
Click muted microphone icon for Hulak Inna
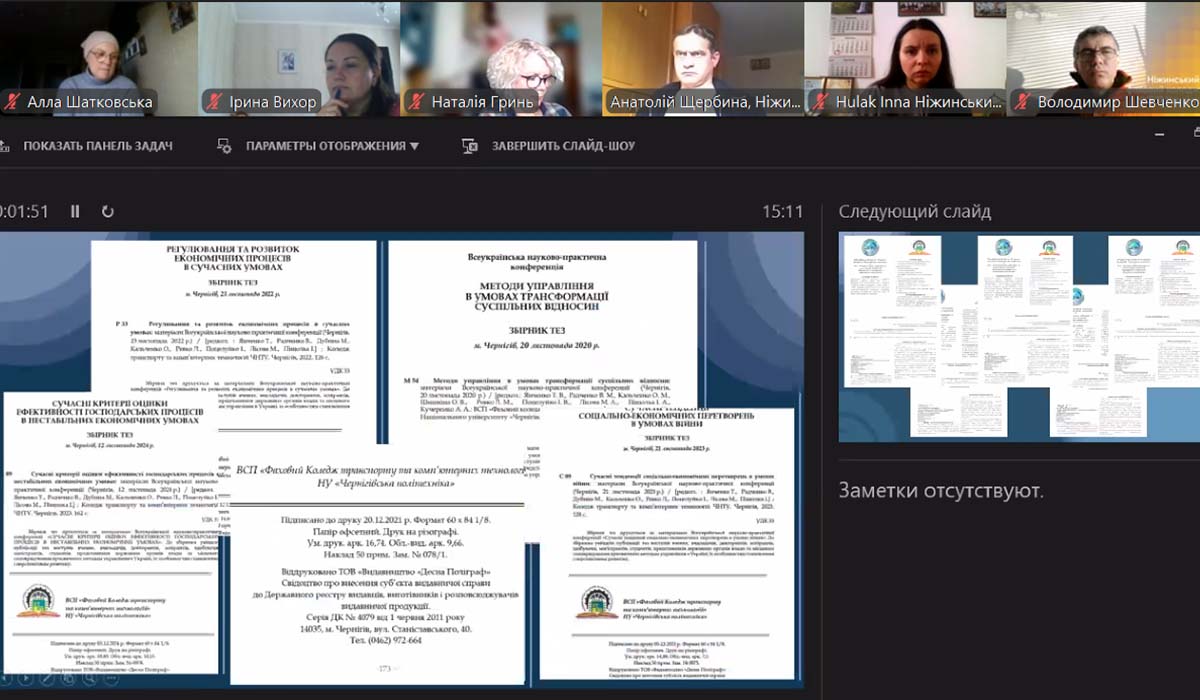[x=820, y=102]
